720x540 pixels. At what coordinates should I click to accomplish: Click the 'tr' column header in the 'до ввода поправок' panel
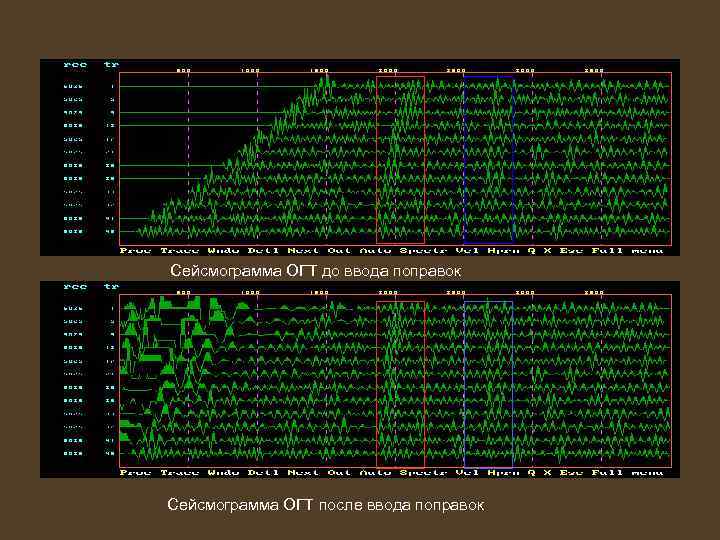(111, 64)
